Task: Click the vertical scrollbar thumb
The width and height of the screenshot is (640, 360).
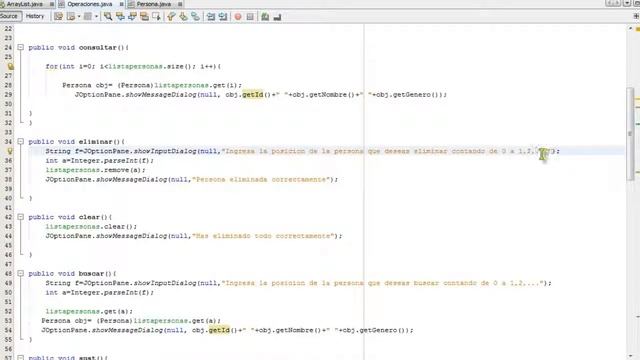Action: pyautogui.click(x=631, y=133)
